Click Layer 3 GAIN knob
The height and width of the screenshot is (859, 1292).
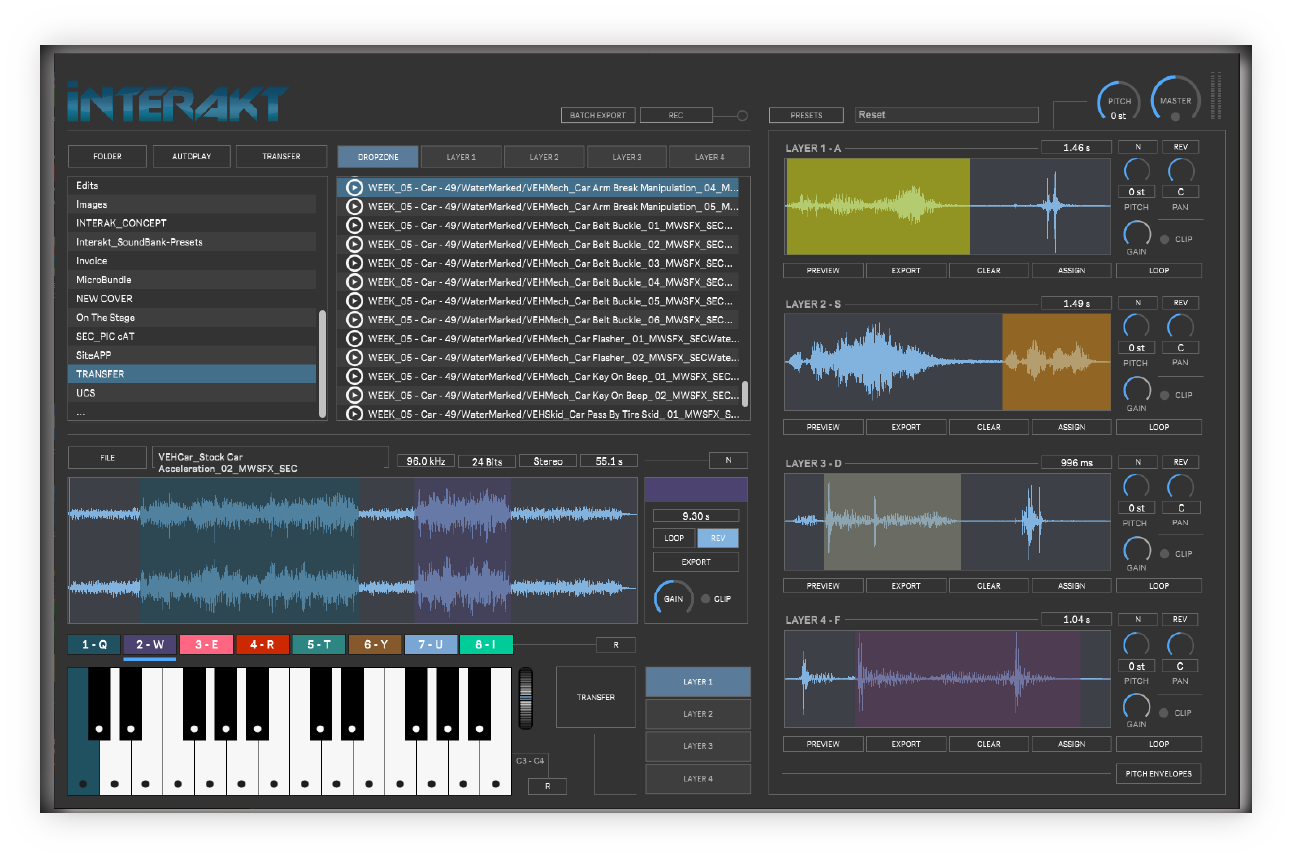[1136, 549]
